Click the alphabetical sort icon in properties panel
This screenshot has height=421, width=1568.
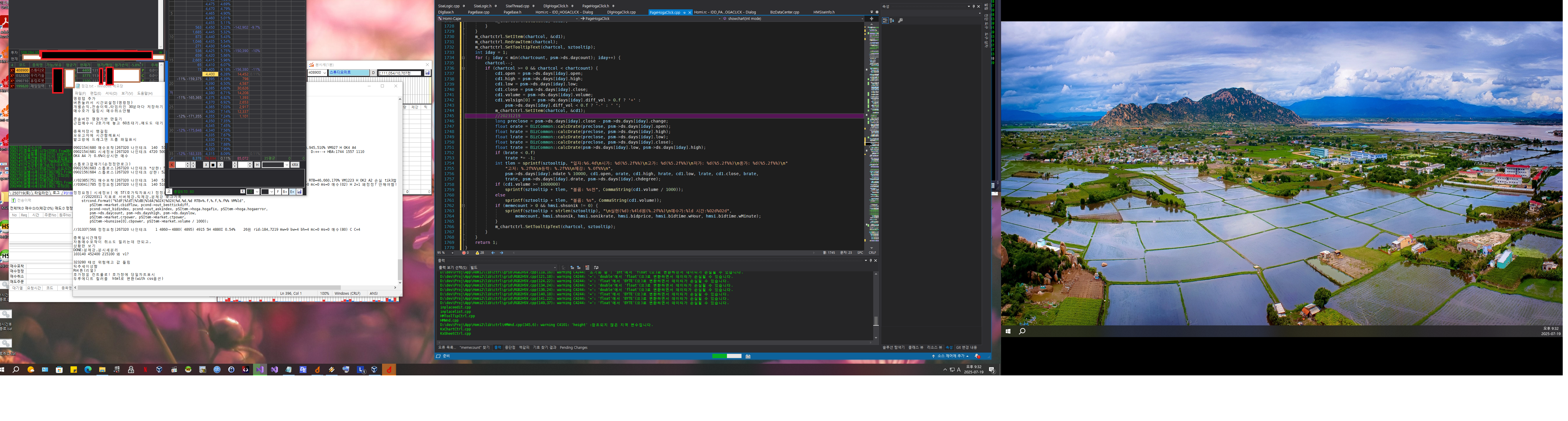[x=892, y=21]
